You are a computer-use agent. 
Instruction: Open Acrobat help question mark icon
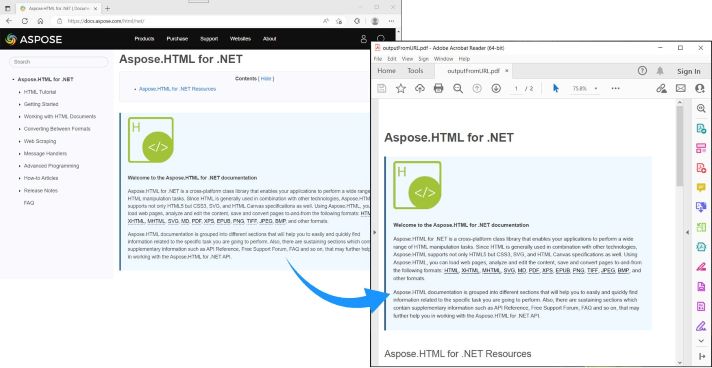pos(642,71)
